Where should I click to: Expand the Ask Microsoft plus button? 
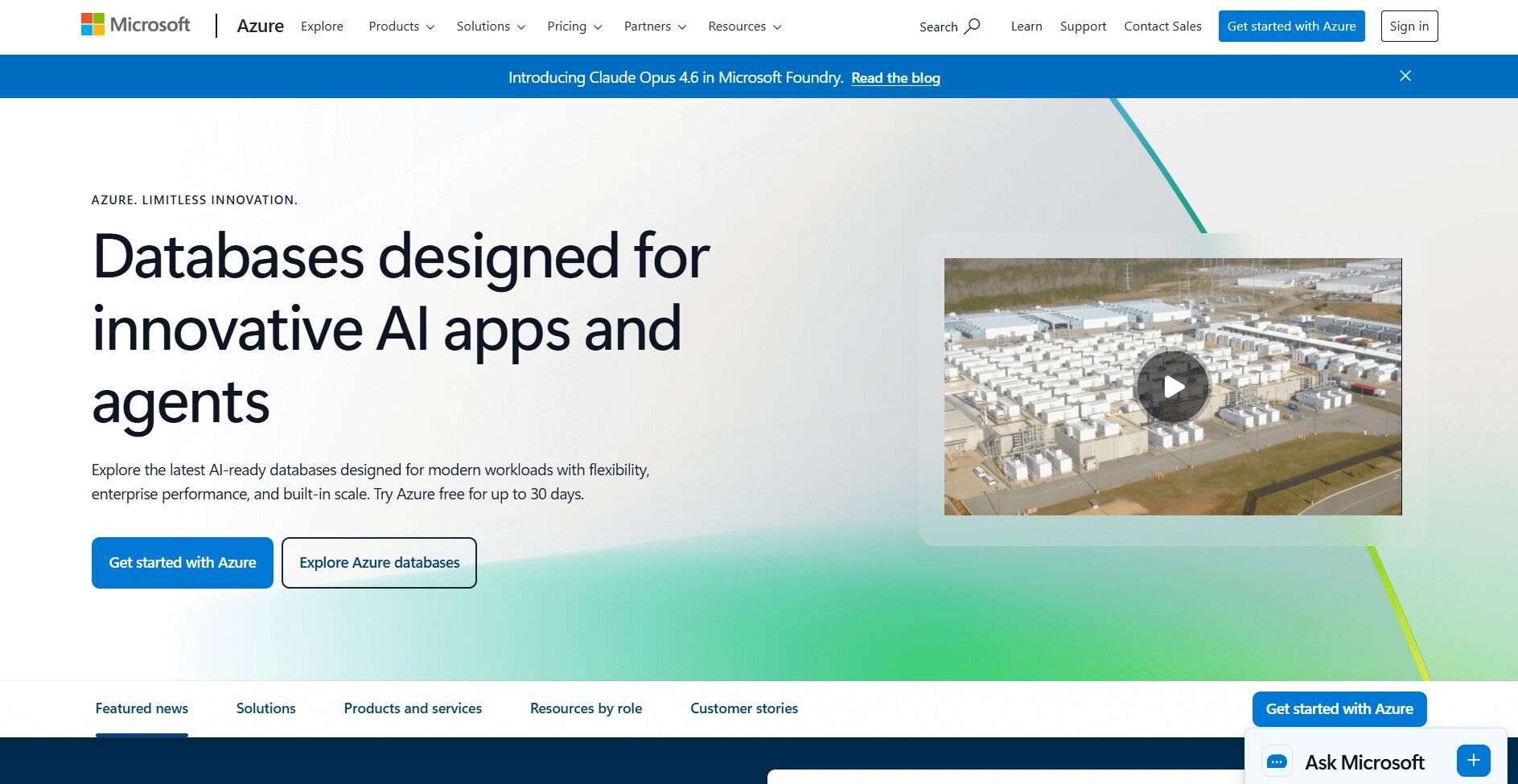(1473, 760)
